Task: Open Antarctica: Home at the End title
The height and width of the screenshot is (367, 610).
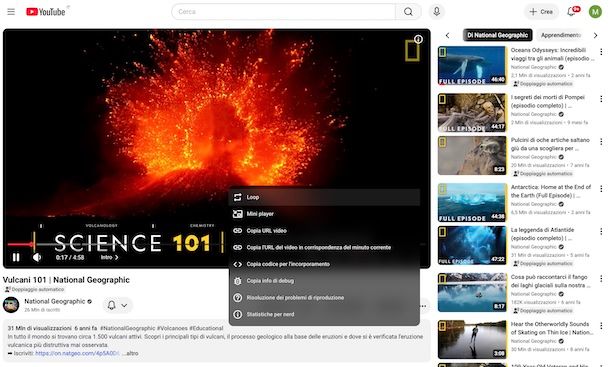Action: (x=551, y=191)
